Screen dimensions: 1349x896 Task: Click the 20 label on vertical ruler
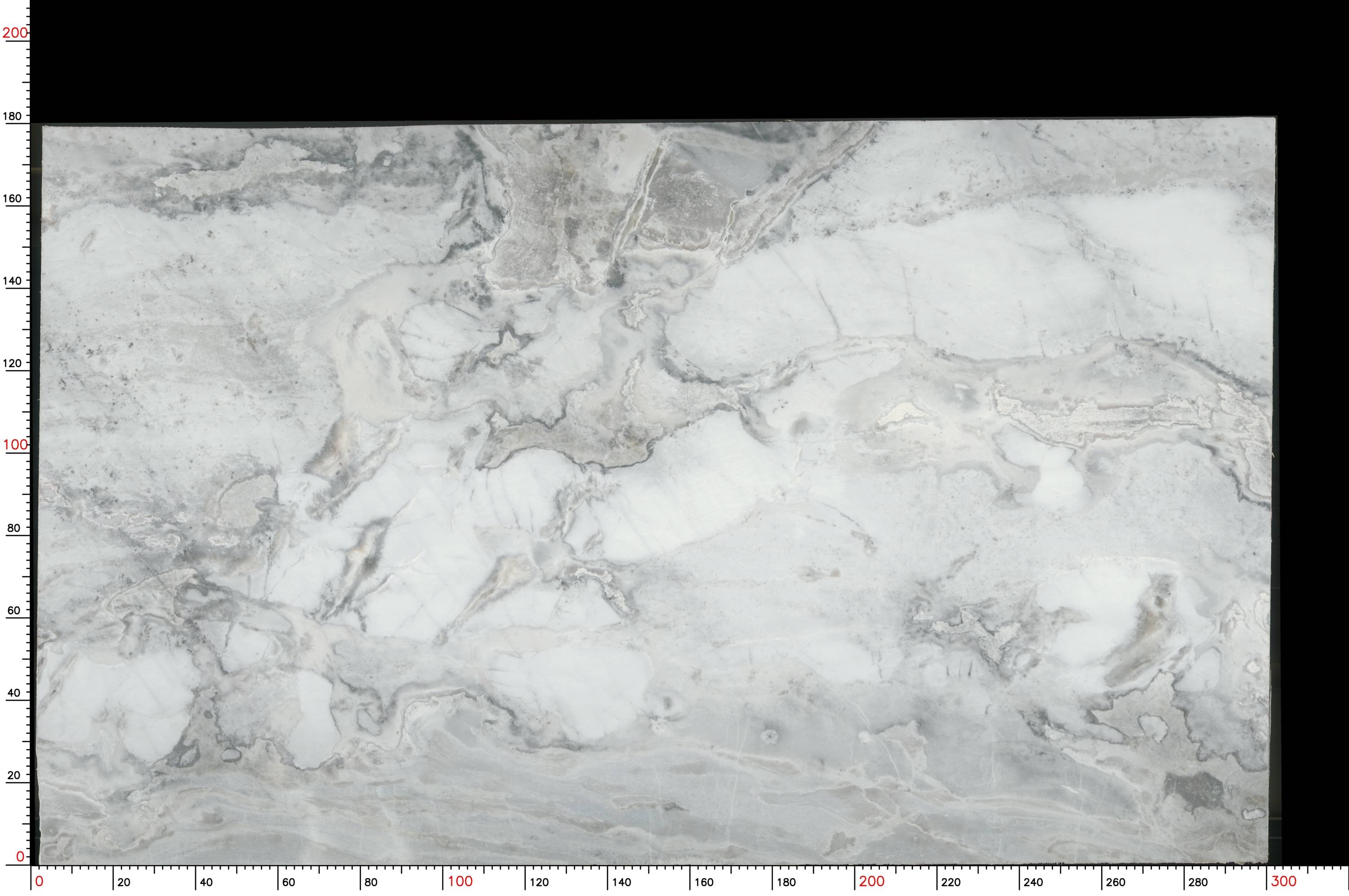tap(13, 776)
